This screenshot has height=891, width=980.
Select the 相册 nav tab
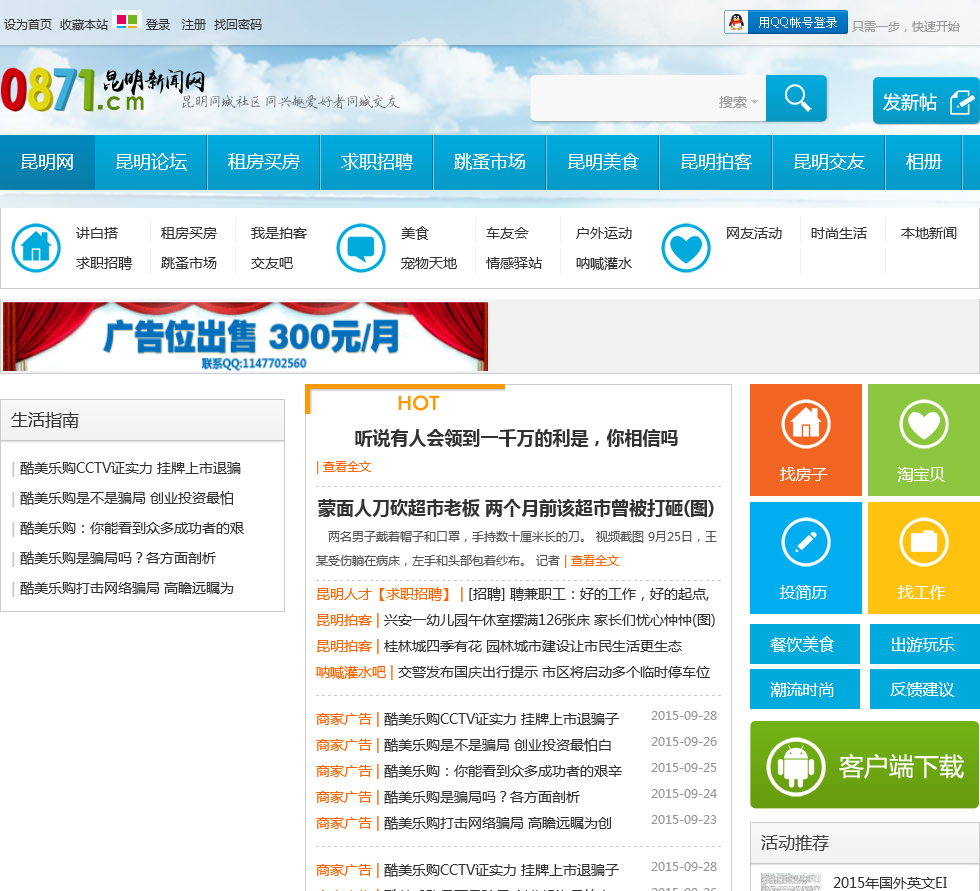point(924,162)
